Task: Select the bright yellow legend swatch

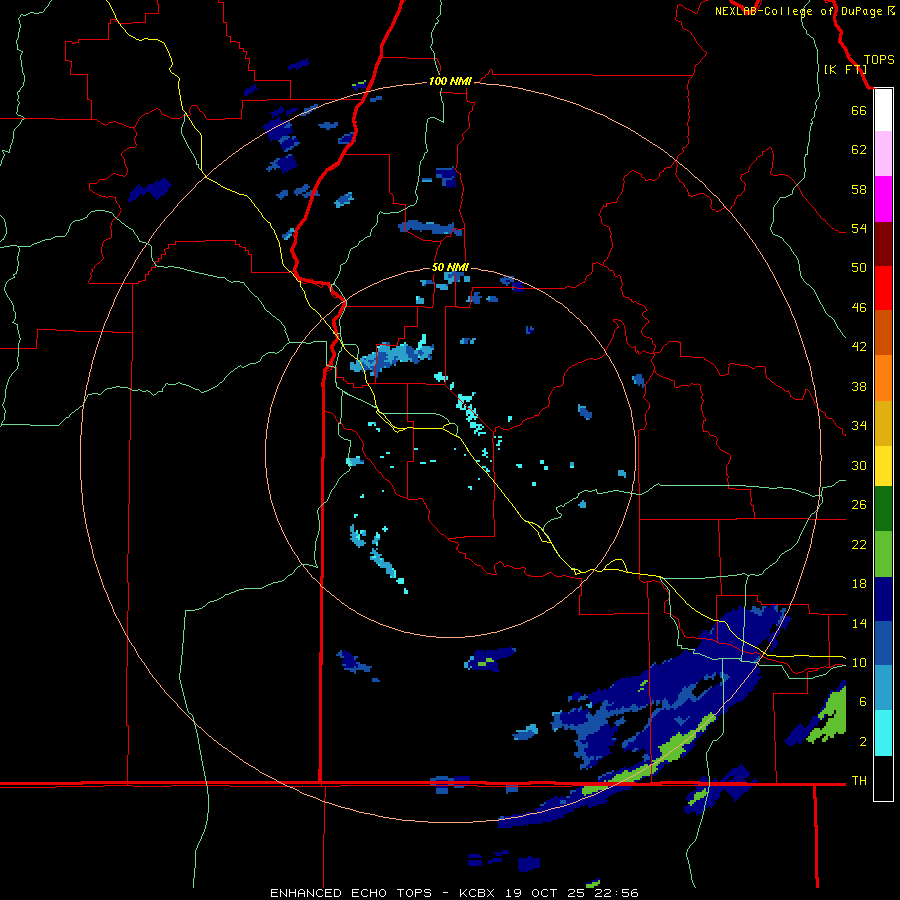Action: pyautogui.click(x=883, y=466)
